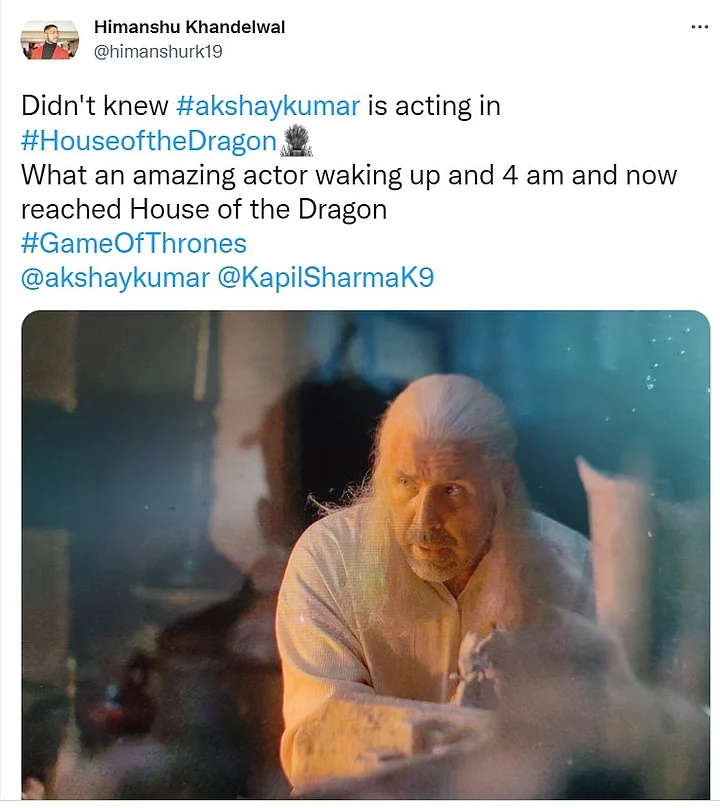Click the "reached House of the Dragon" line

pos(203,209)
